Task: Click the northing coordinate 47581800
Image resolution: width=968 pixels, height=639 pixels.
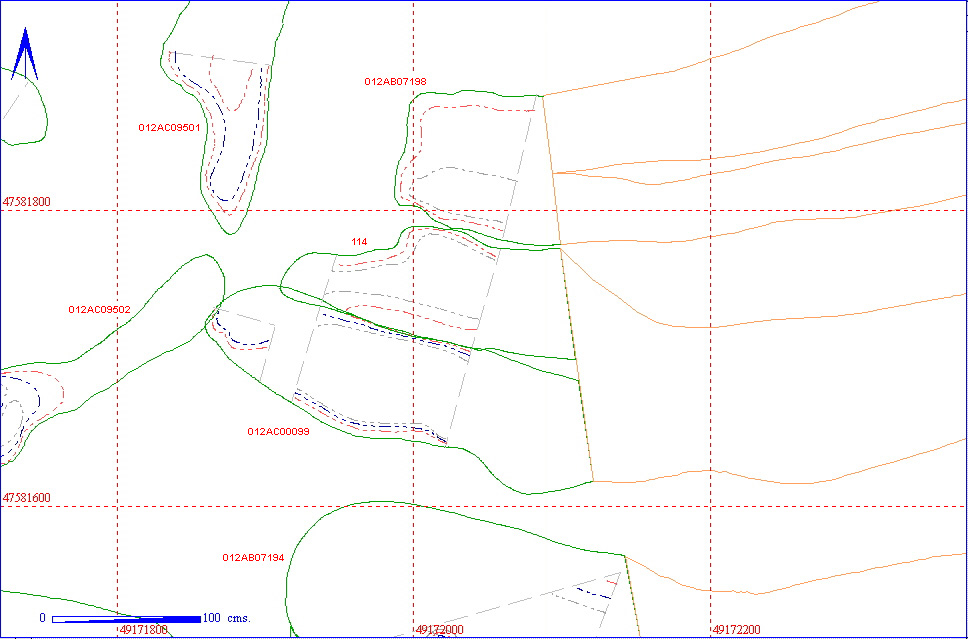Action: (x=27, y=201)
